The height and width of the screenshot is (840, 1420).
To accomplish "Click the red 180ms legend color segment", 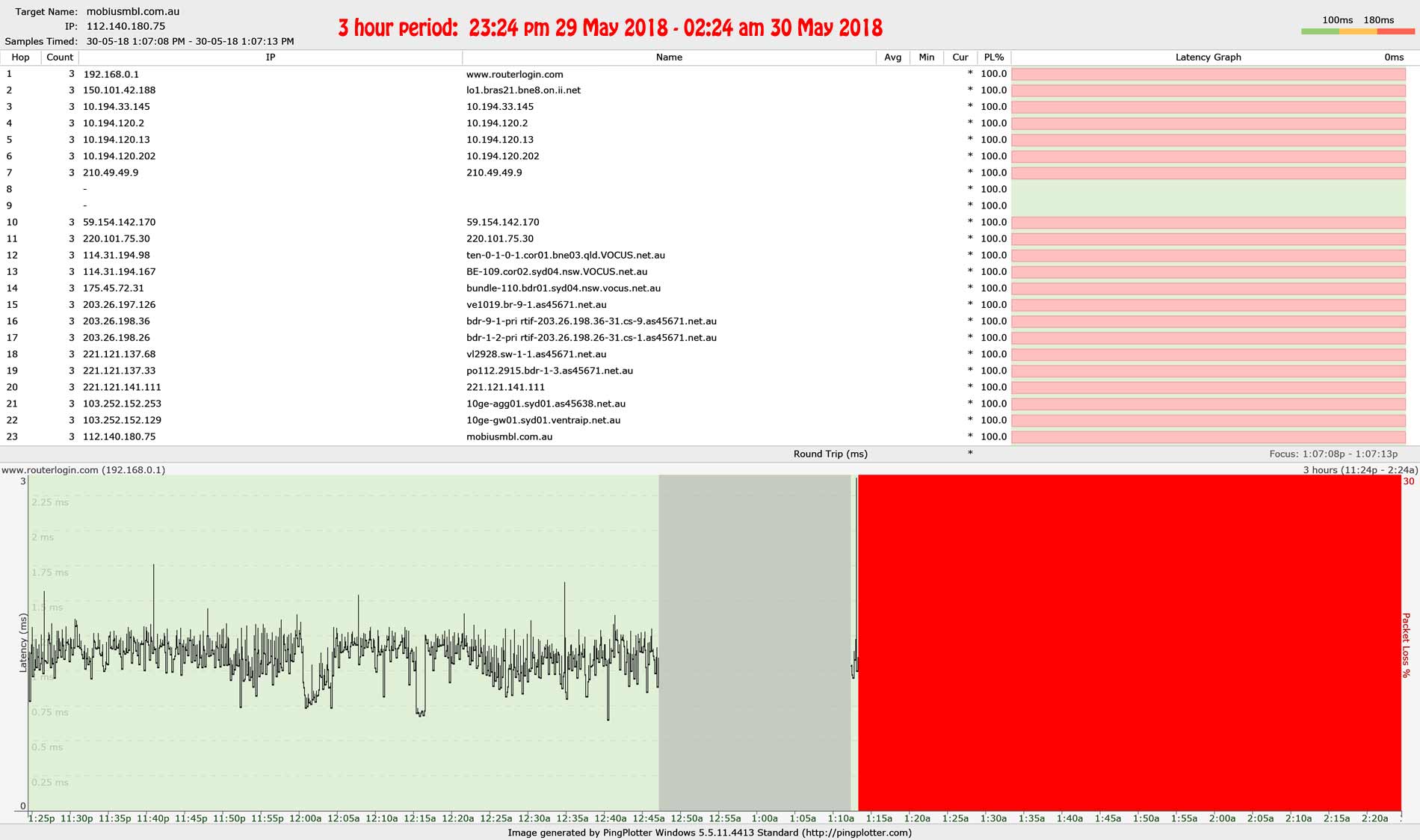I will 1396,32.
